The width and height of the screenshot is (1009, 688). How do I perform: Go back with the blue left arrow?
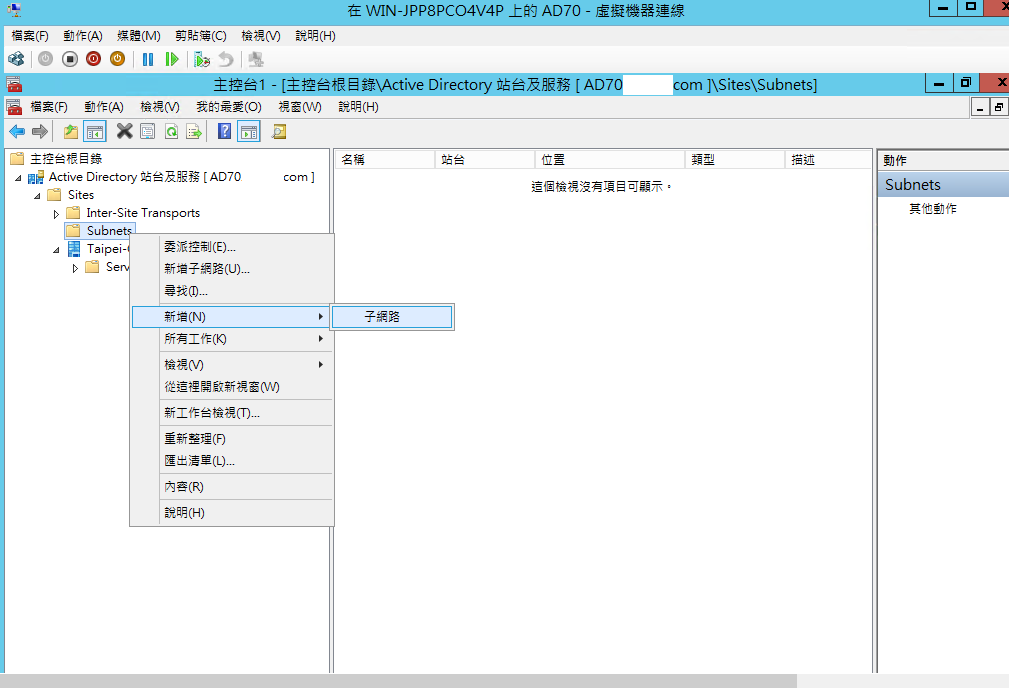point(17,132)
